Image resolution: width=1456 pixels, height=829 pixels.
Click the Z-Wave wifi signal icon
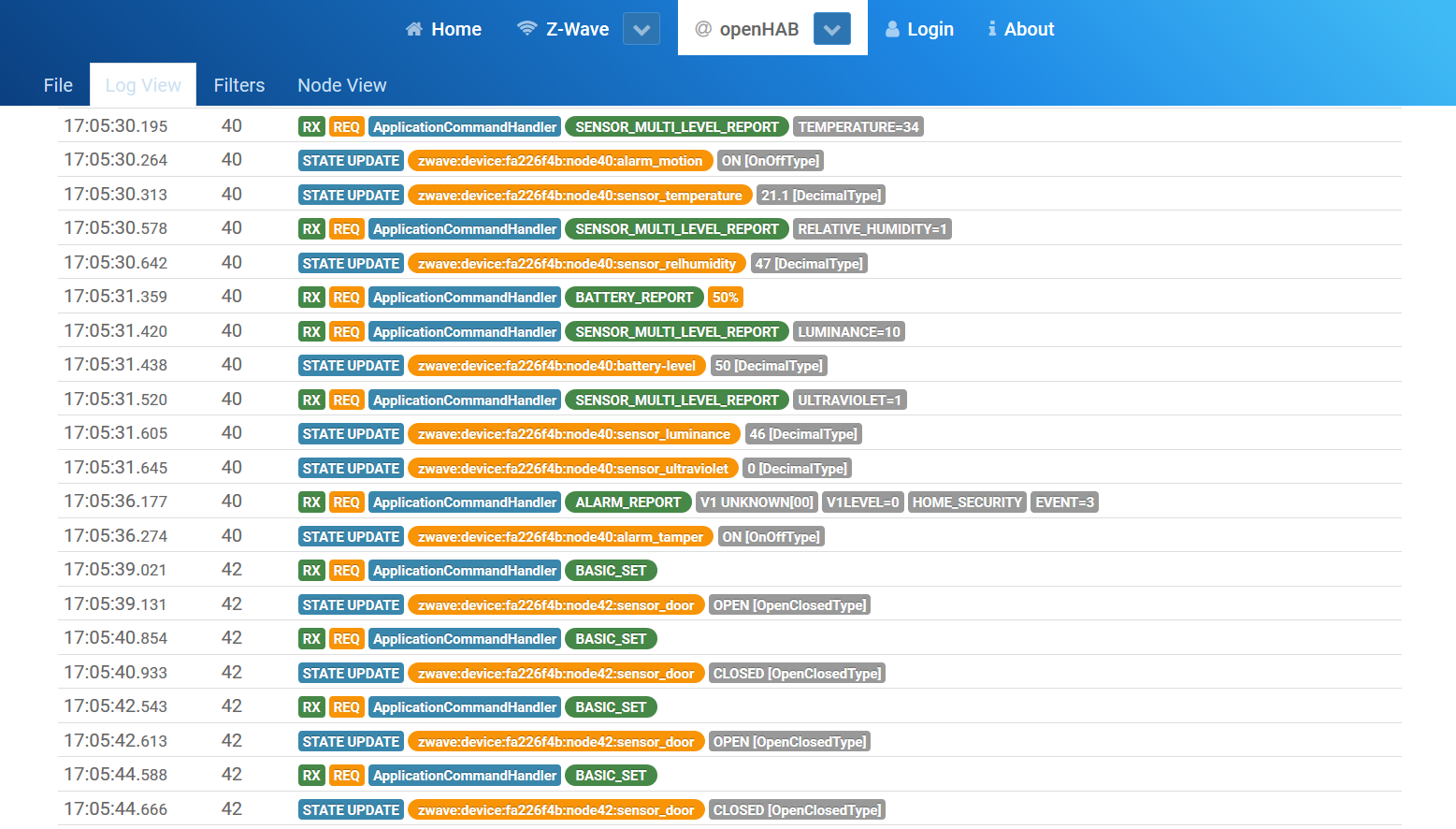(526, 29)
